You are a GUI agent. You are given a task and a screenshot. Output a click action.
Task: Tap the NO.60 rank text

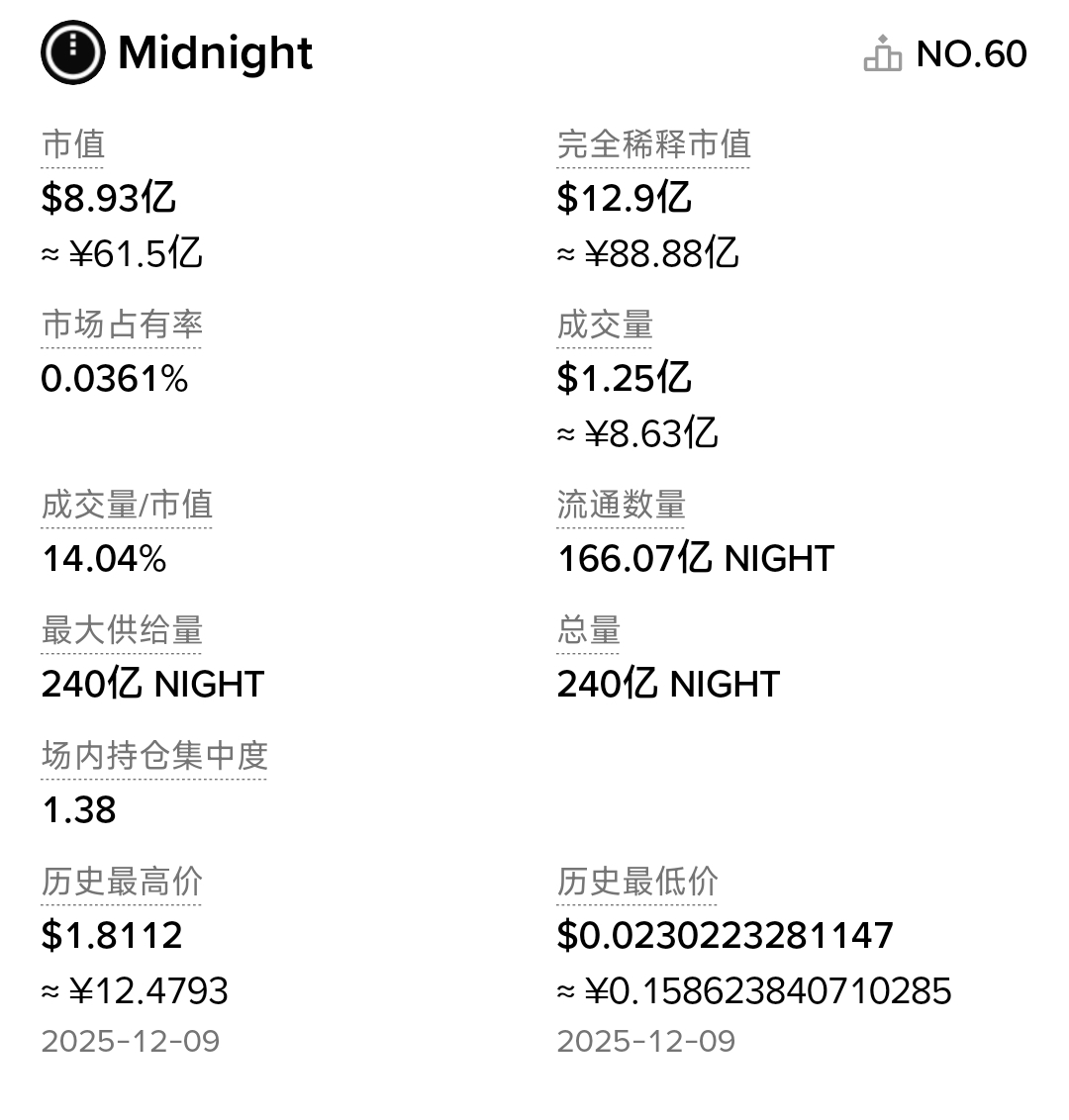[x=971, y=53]
